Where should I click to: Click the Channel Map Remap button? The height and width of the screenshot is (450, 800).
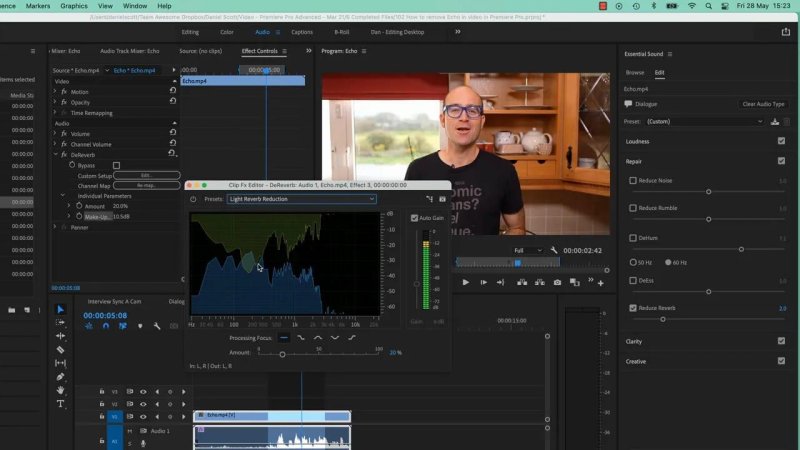coord(146,186)
